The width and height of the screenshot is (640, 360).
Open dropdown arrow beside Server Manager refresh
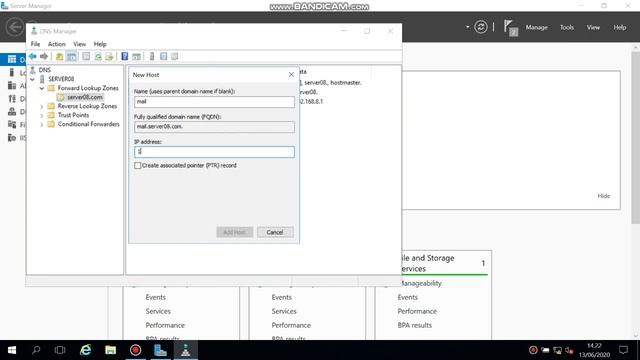[468, 27]
